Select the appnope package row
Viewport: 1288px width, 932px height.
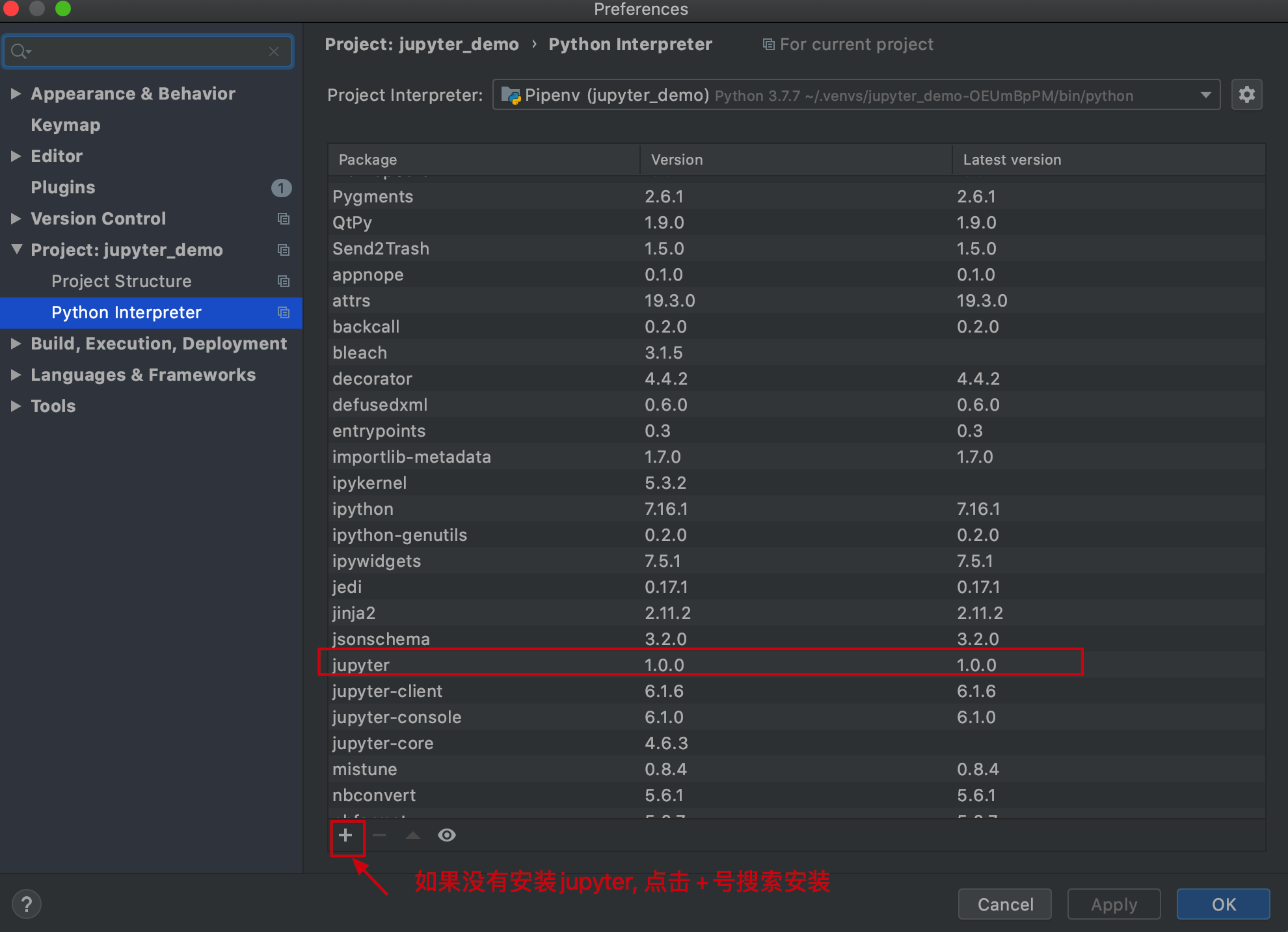coord(797,275)
